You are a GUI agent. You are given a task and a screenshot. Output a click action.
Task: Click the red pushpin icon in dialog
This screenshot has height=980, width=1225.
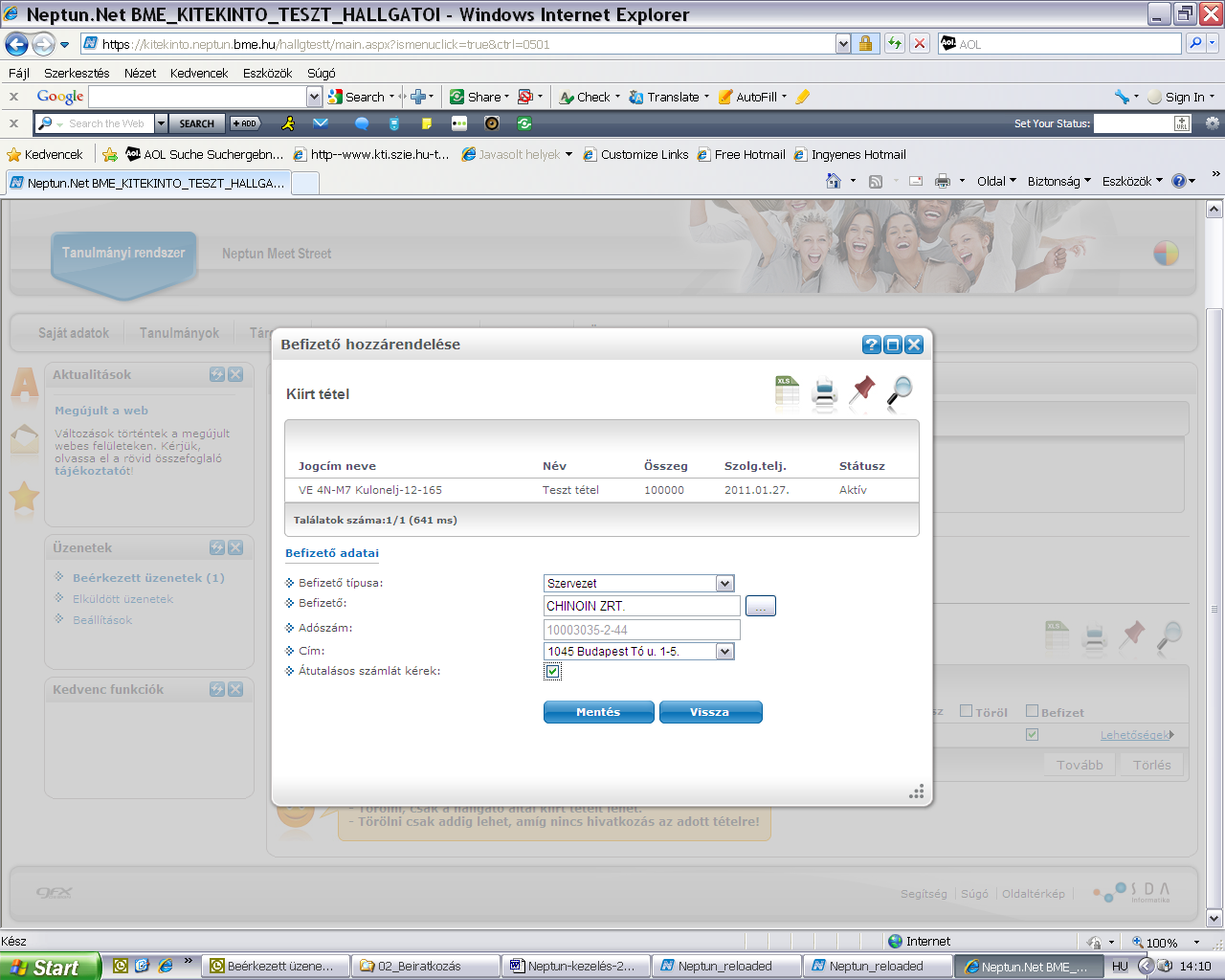[862, 392]
